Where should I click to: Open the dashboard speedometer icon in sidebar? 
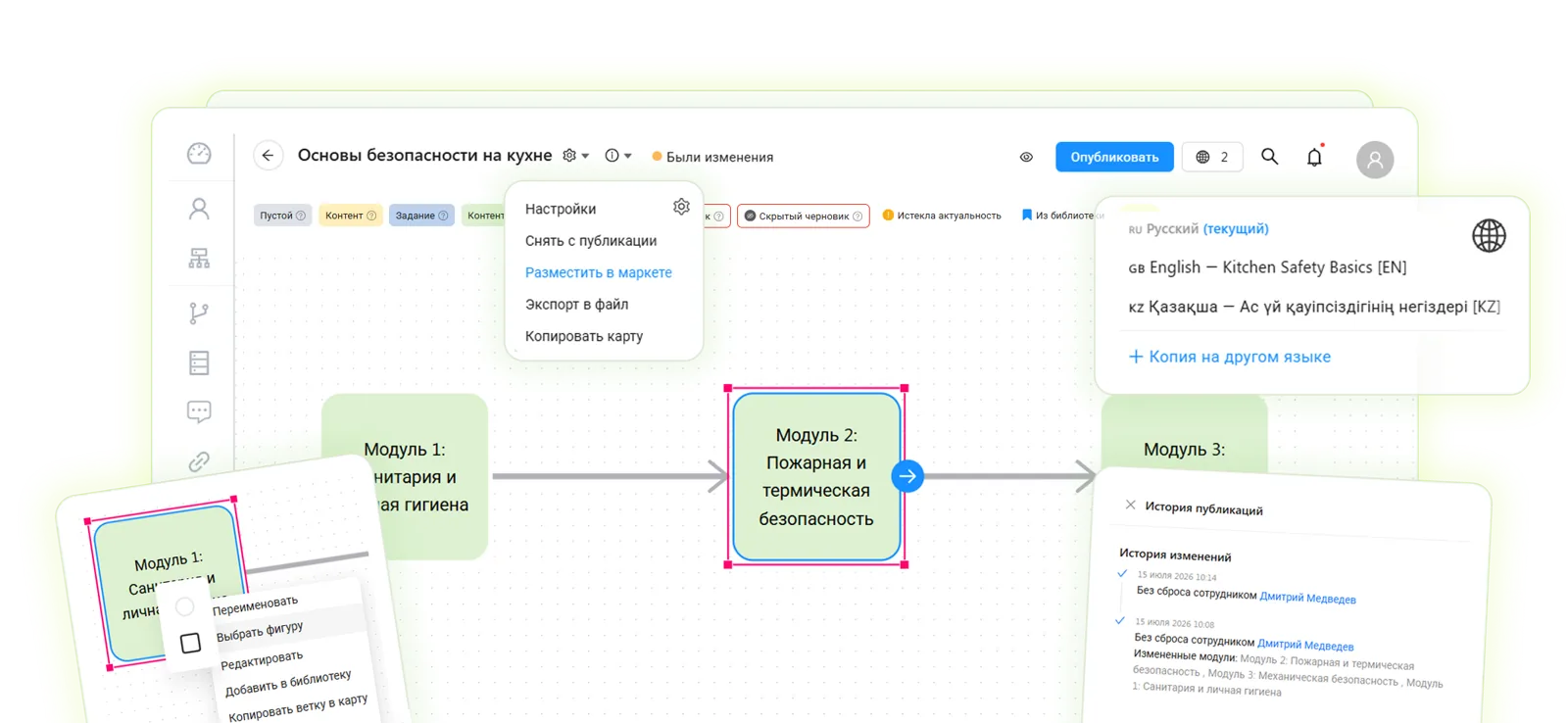[199, 154]
